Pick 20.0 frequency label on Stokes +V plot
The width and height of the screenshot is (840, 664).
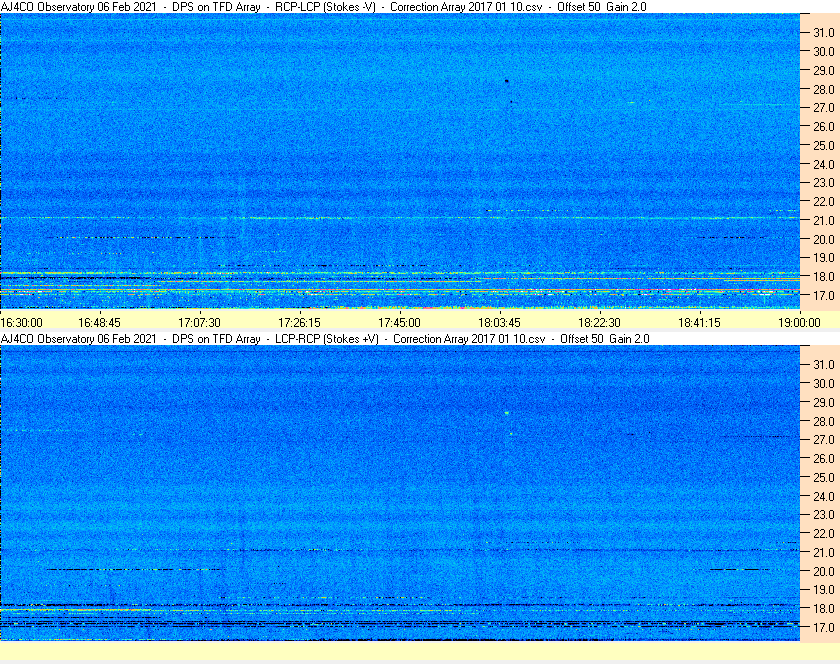click(824, 571)
